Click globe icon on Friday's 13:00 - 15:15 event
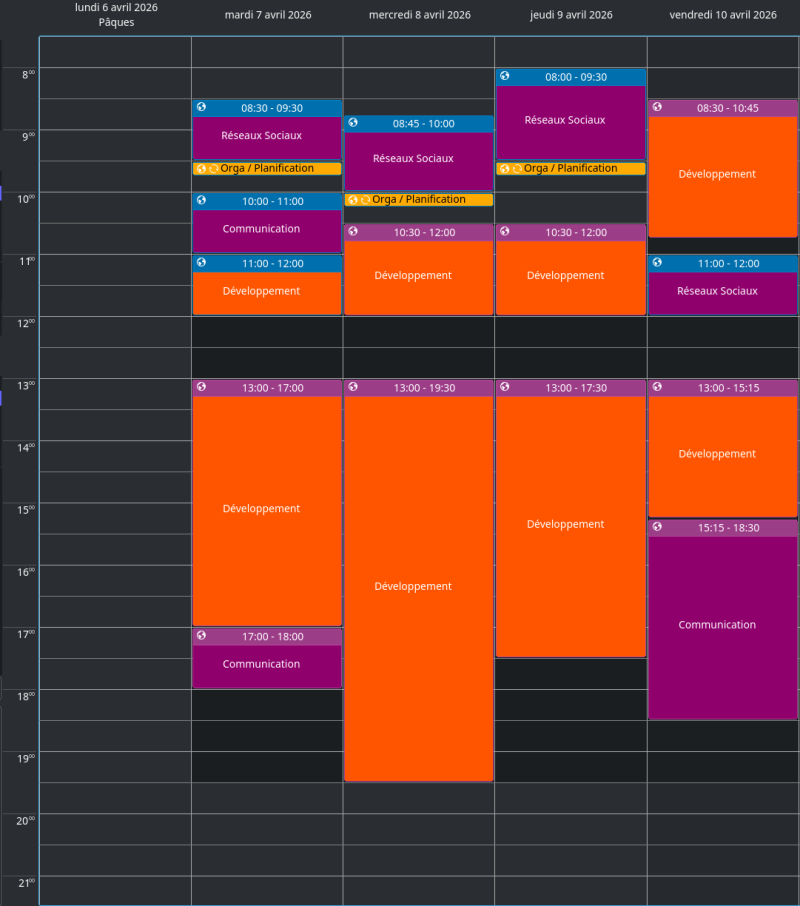This screenshot has height=906, width=800. click(657, 387)
